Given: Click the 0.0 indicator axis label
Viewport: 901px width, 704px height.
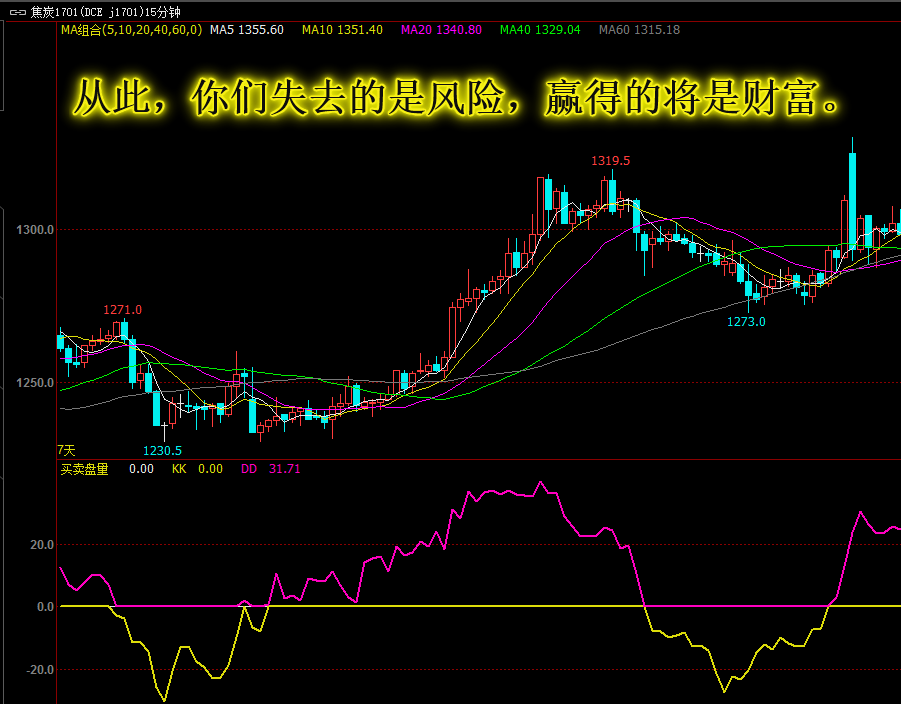Looking at the screenshot, I should pos(45,607).
